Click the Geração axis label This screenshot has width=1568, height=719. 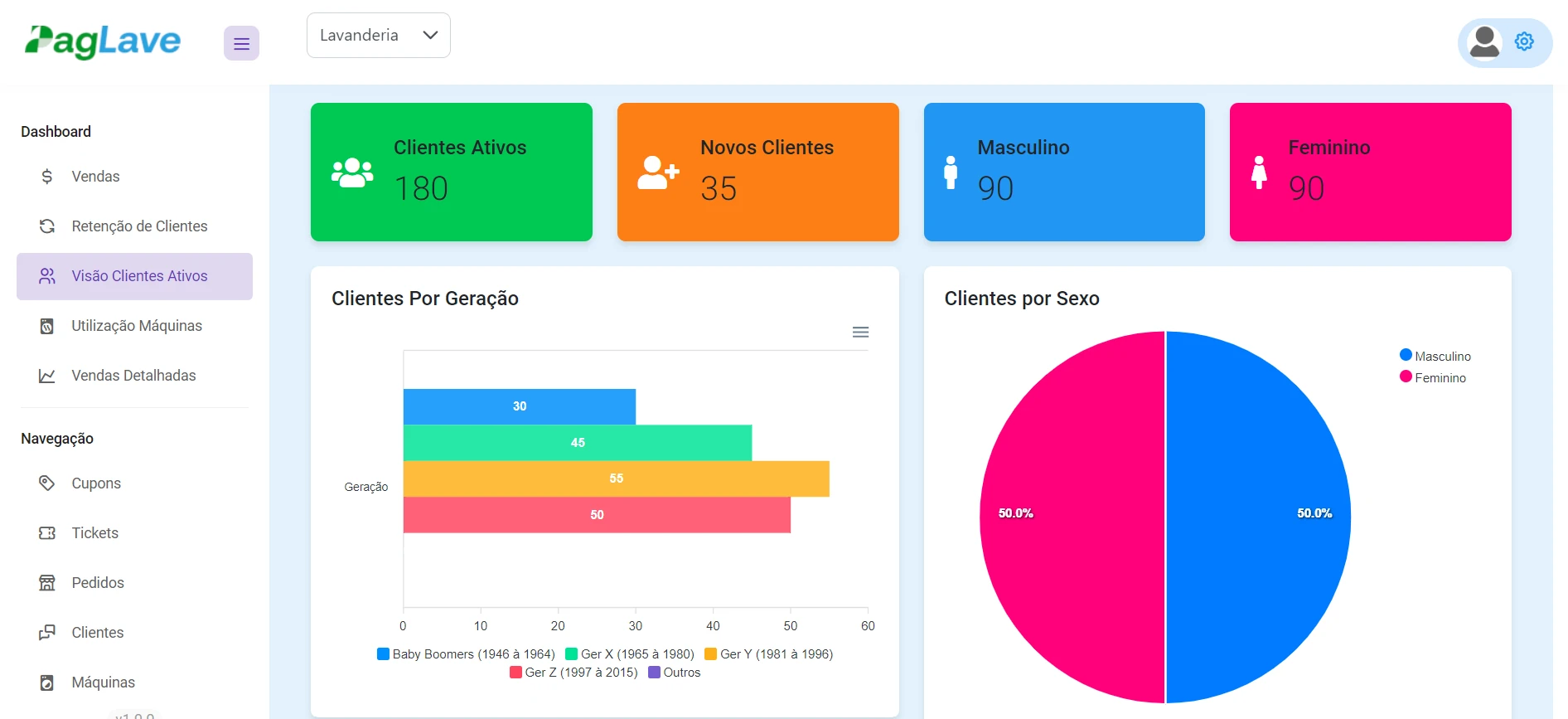[x=366, y=487]
